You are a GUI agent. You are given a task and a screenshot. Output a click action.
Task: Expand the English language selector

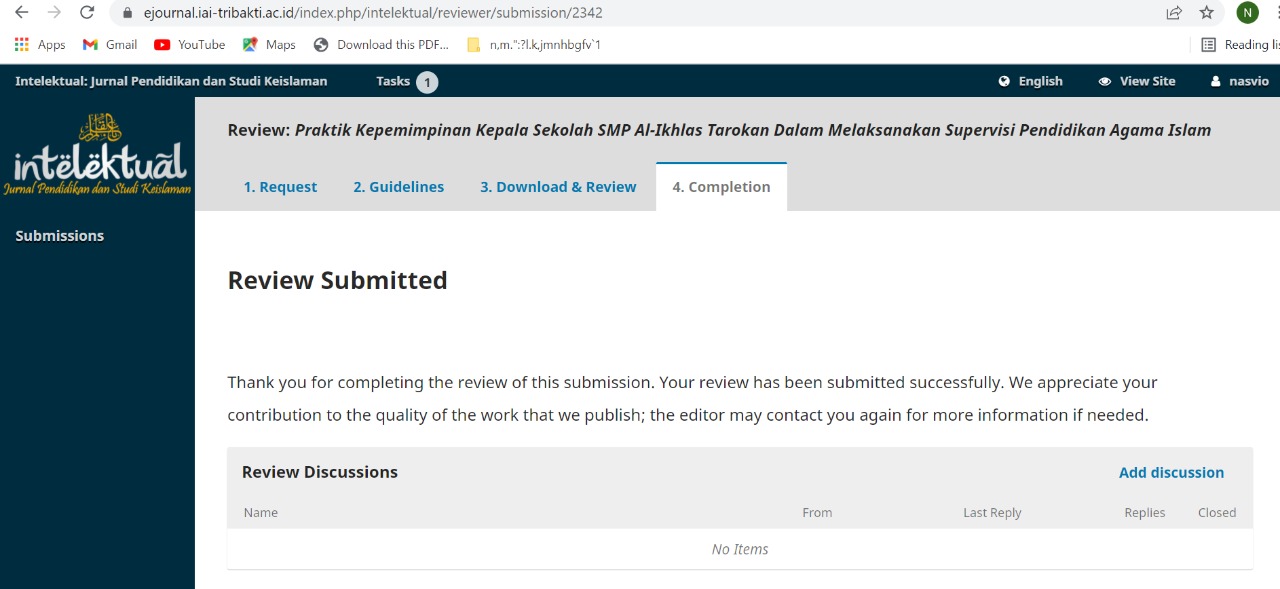[x=1031, y=82]
